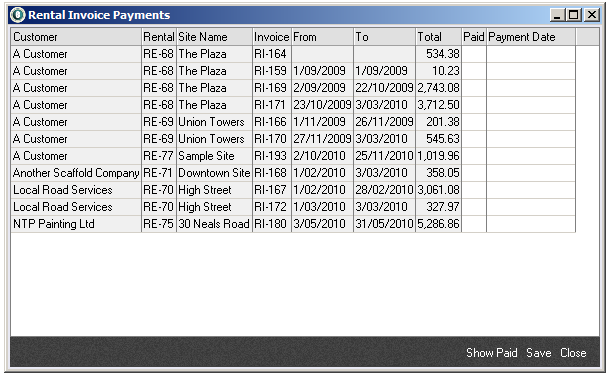Click the Total column header
This screenshot has width=609, height=376.
coord(438,37)
